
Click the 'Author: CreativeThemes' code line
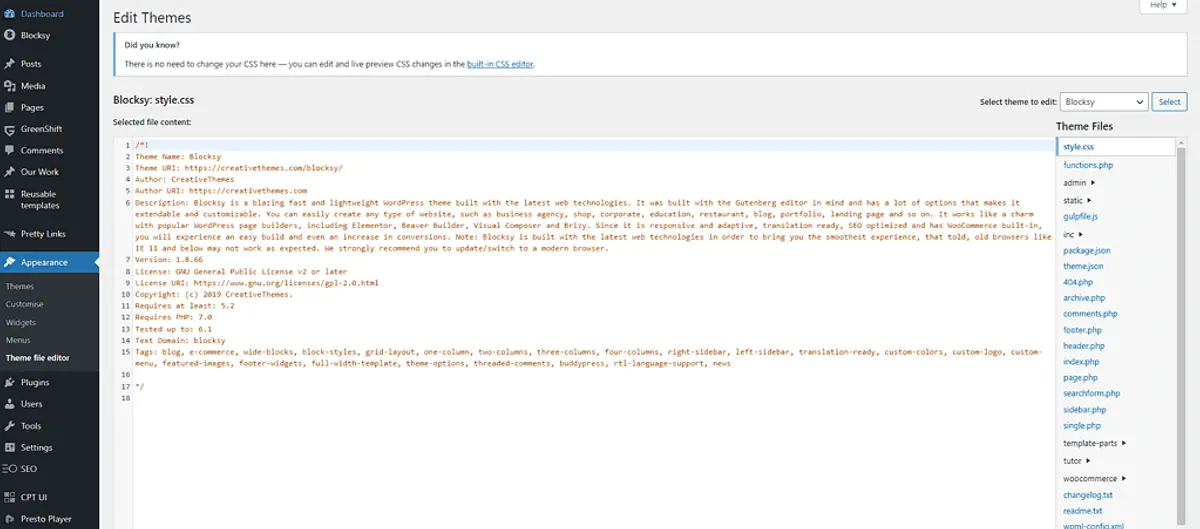(x=184, y=179)
